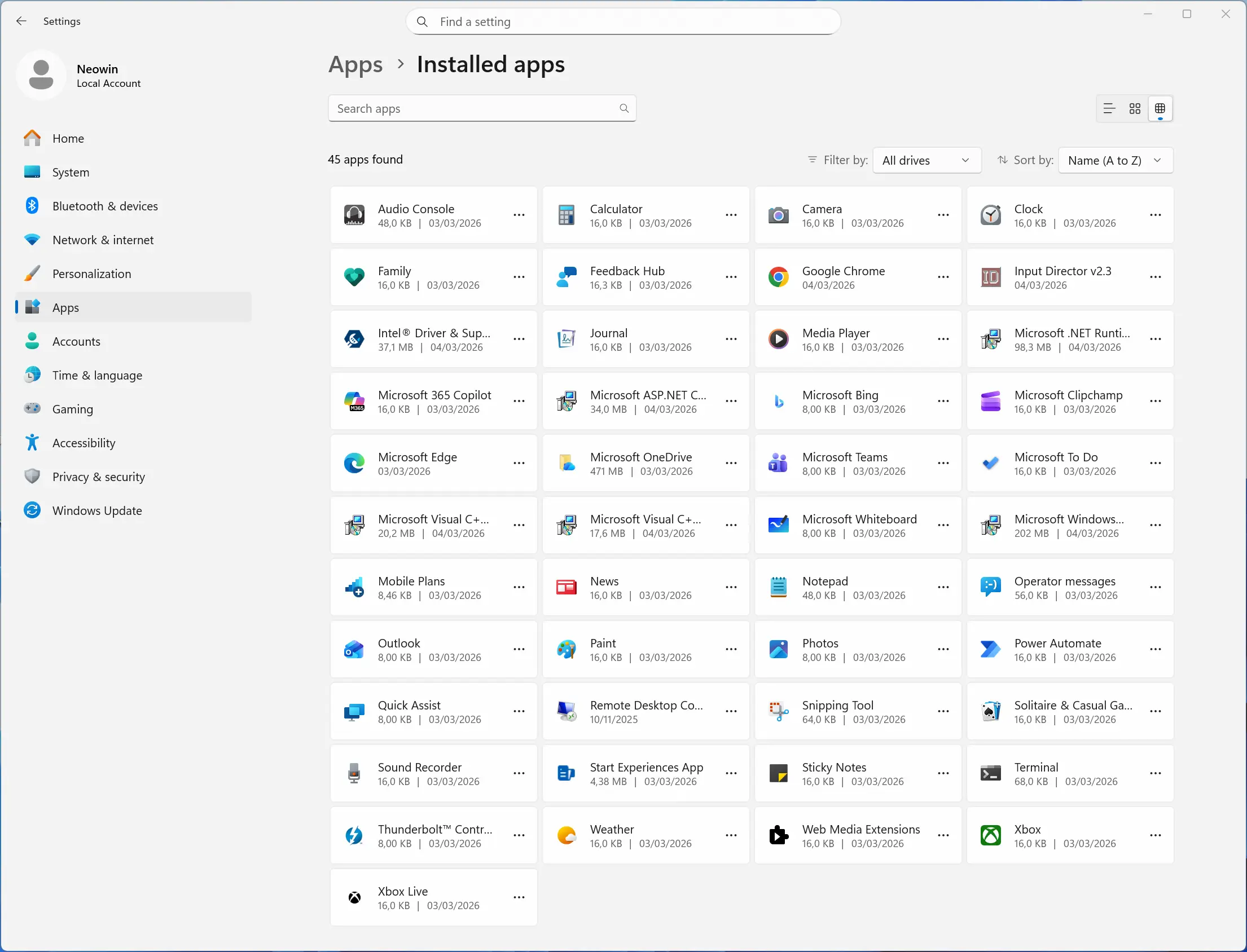Open more options for Weather
The height and width of the screenshot is (952, 1247).
(731, 835)
